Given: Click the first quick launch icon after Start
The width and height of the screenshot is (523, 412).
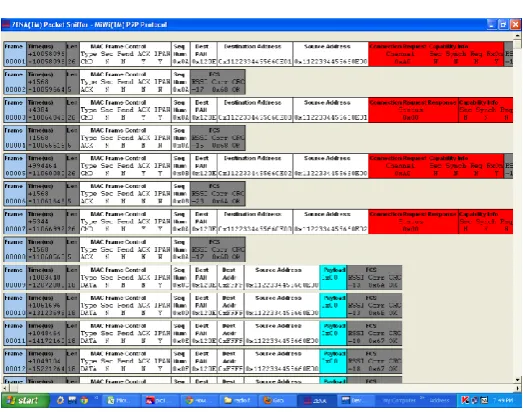Looking at the screenshot, I should coord(60,400).
